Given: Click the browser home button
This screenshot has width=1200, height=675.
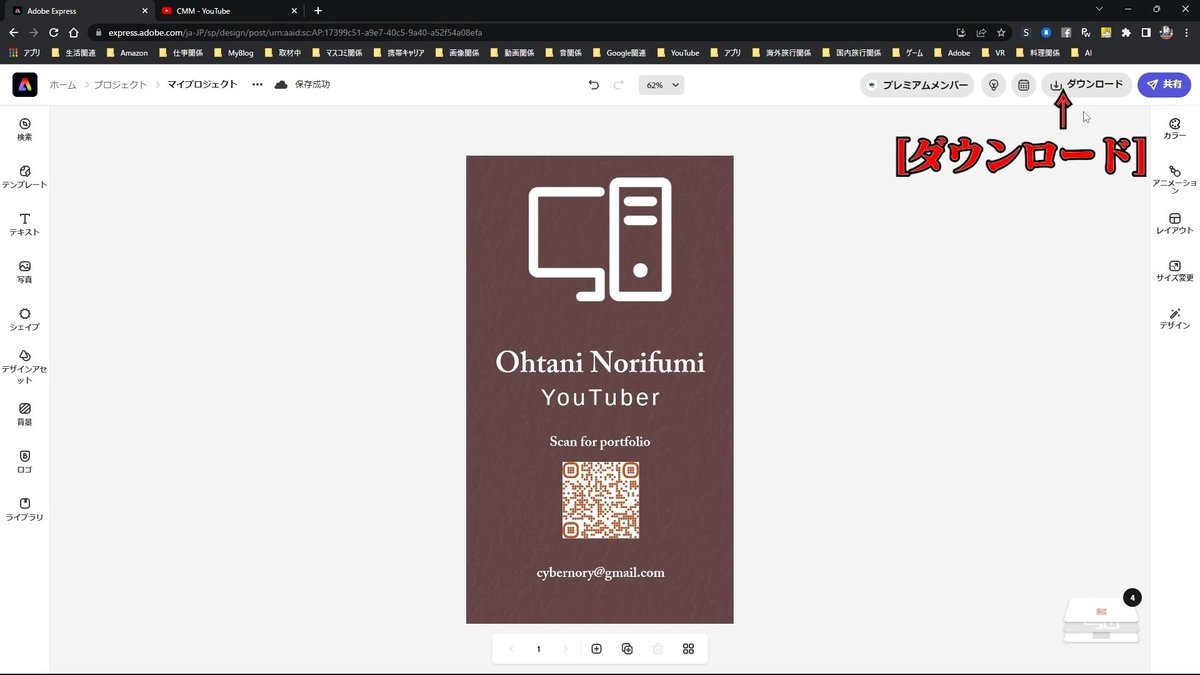Looking at the screenshot, I should click(x=73, y=32).
